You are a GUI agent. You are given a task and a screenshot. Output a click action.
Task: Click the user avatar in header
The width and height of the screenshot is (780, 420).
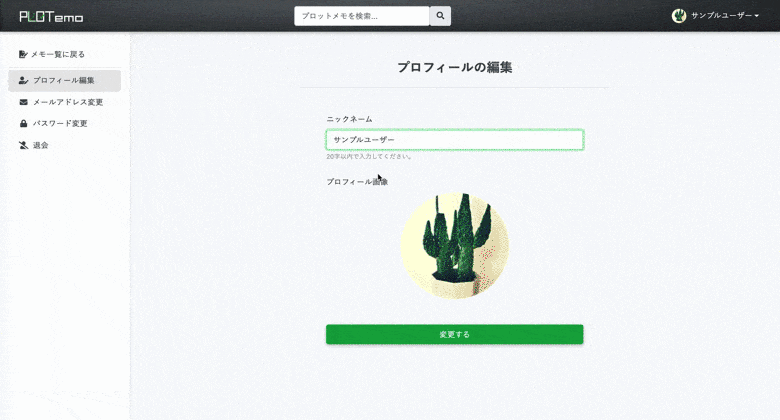[x=679, y=16]
